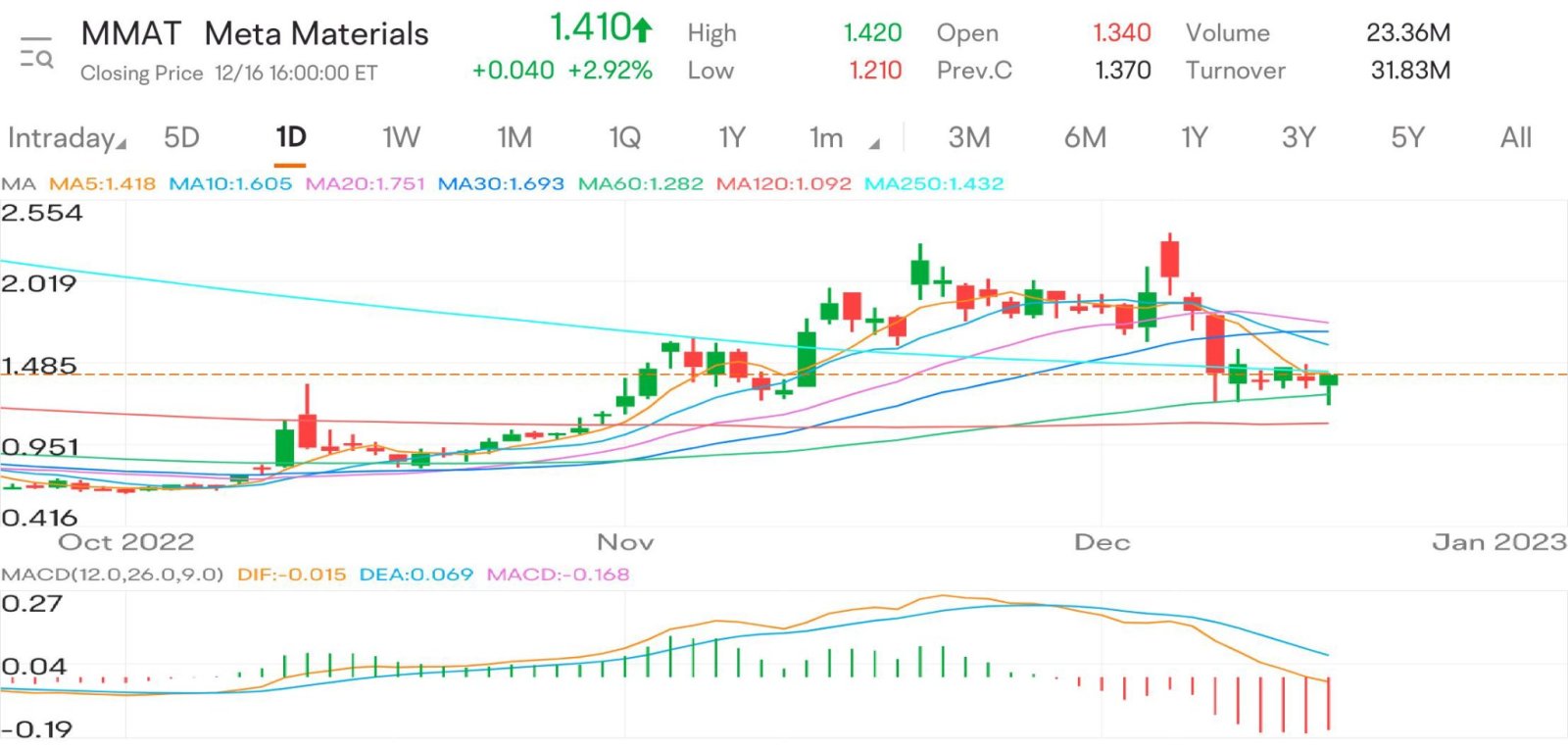
Task: Click the +2.92% change value
Action: coord(611,71)
